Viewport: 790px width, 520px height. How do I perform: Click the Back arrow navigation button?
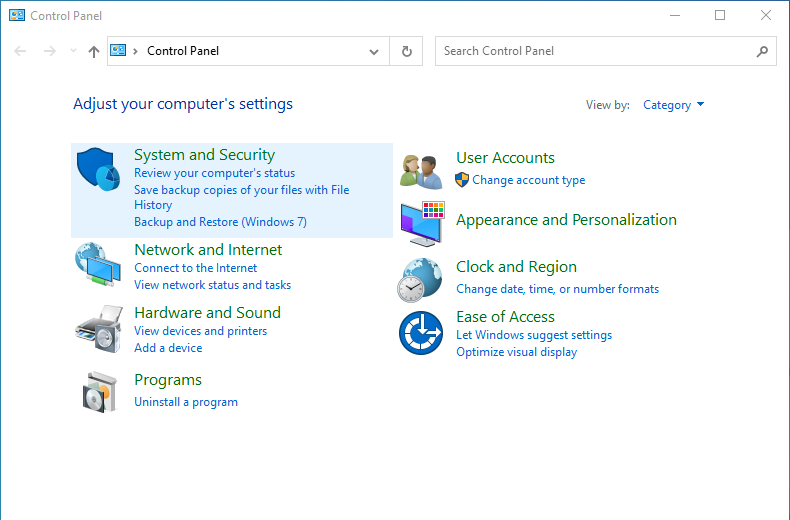pos(20,51)
